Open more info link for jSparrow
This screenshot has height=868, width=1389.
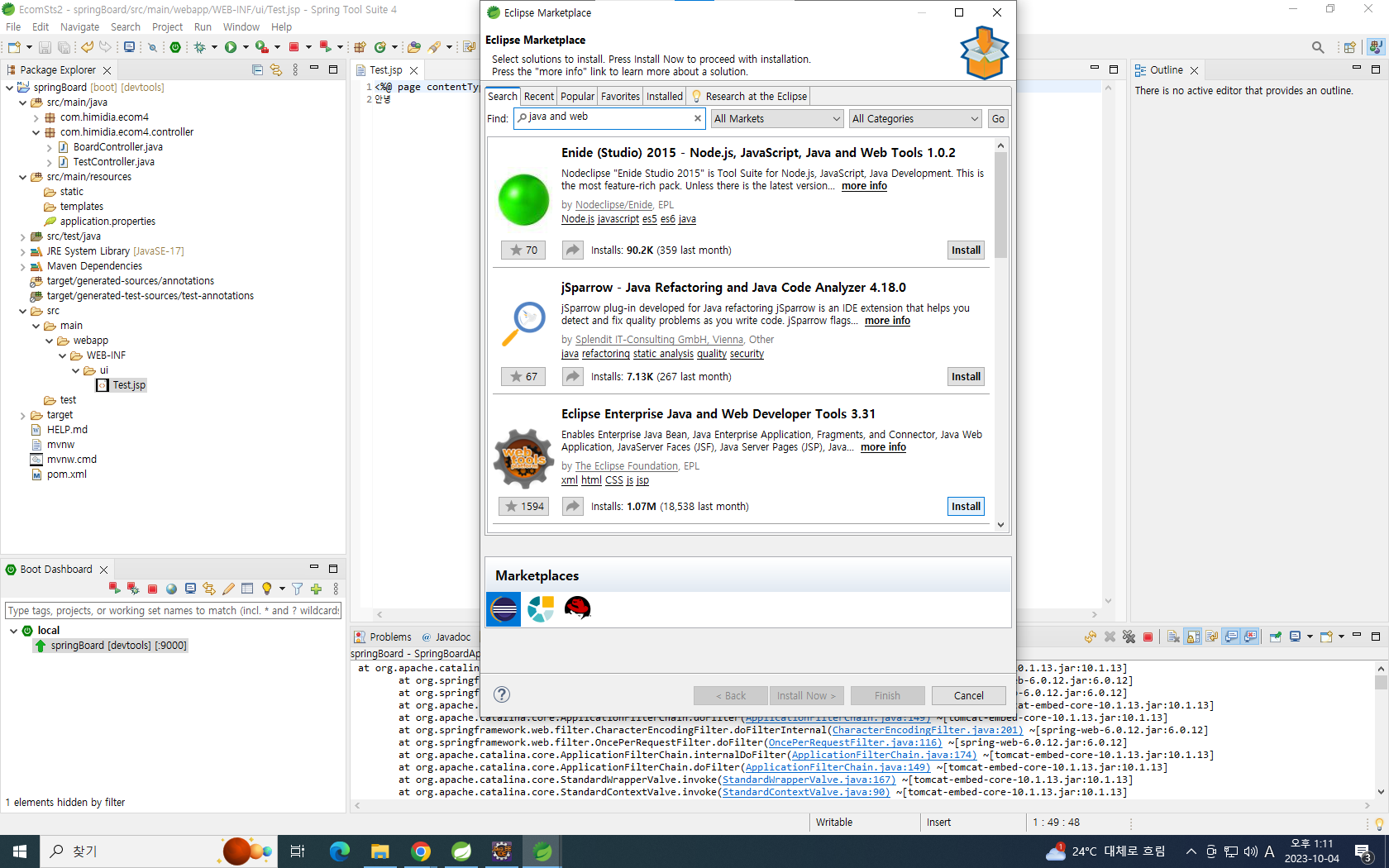[887, 321]
